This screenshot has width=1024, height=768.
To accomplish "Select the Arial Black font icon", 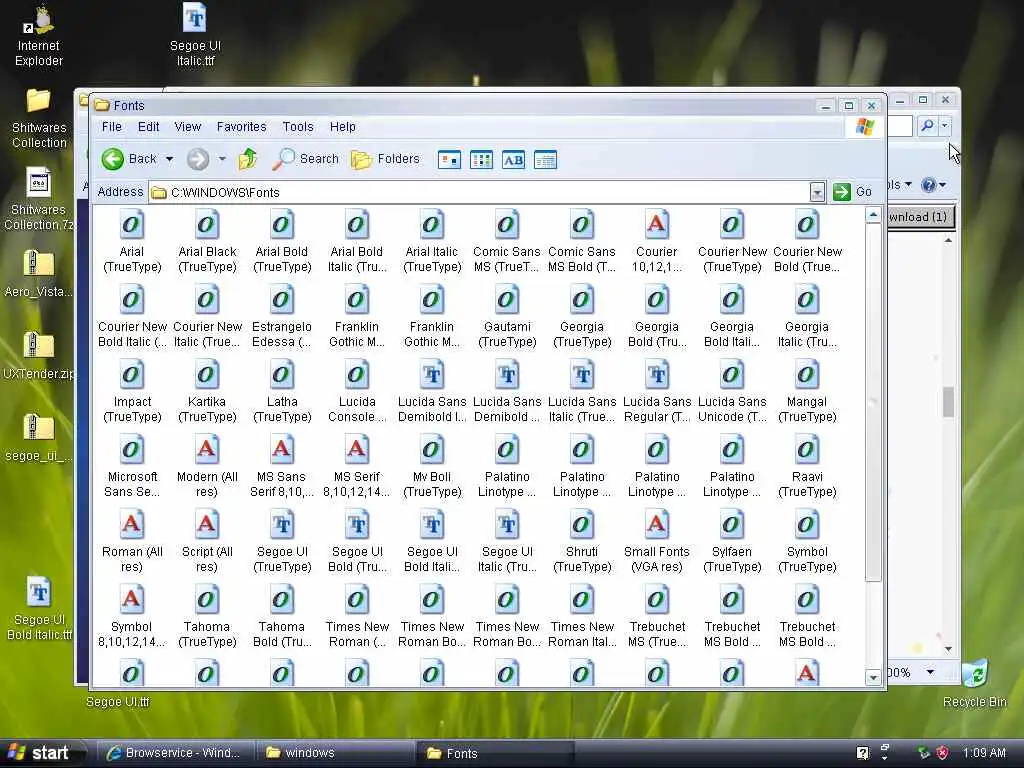I will point(206,225).
